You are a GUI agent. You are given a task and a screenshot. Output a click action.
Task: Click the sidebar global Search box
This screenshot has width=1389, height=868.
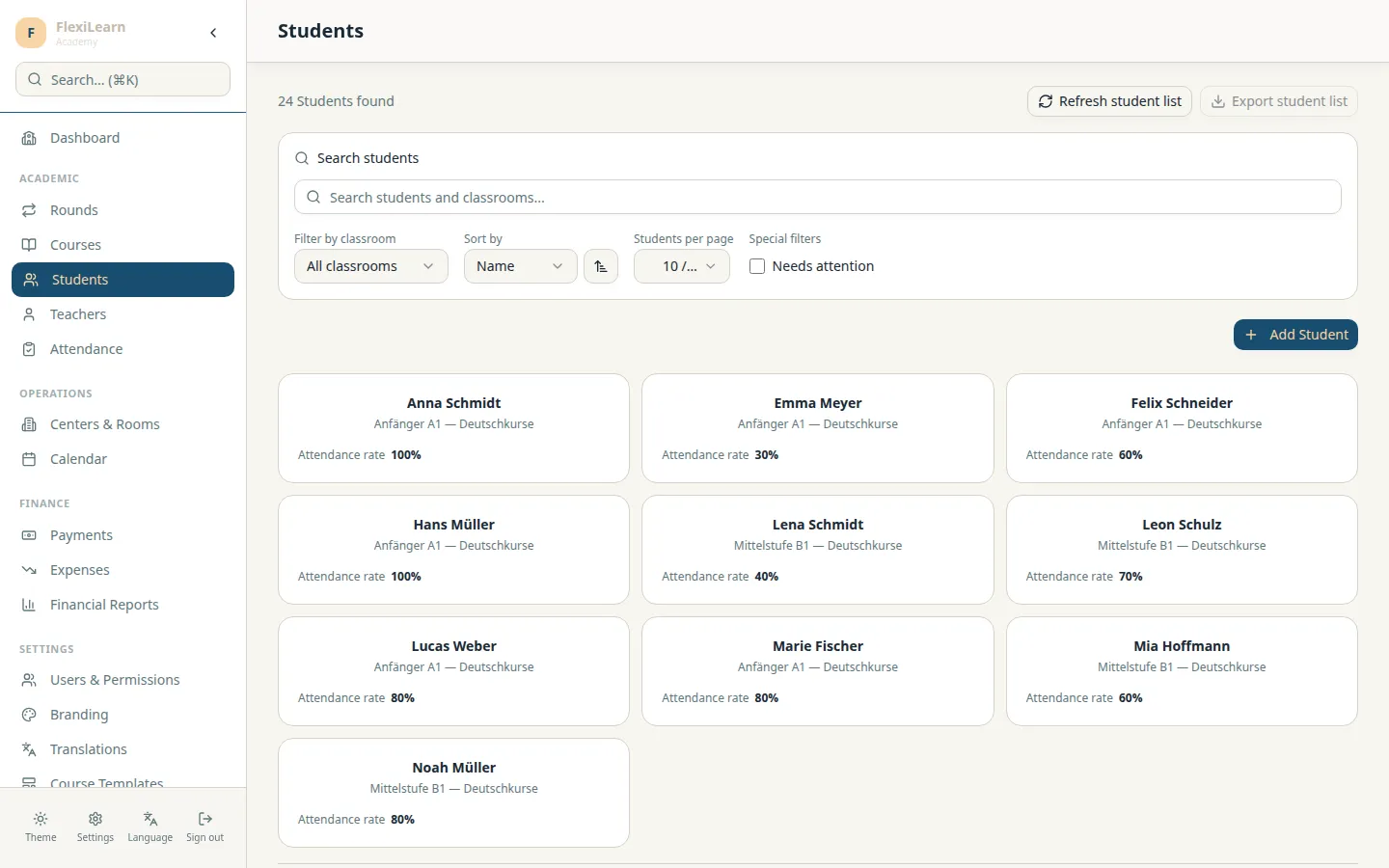click(x=123, y=79)
